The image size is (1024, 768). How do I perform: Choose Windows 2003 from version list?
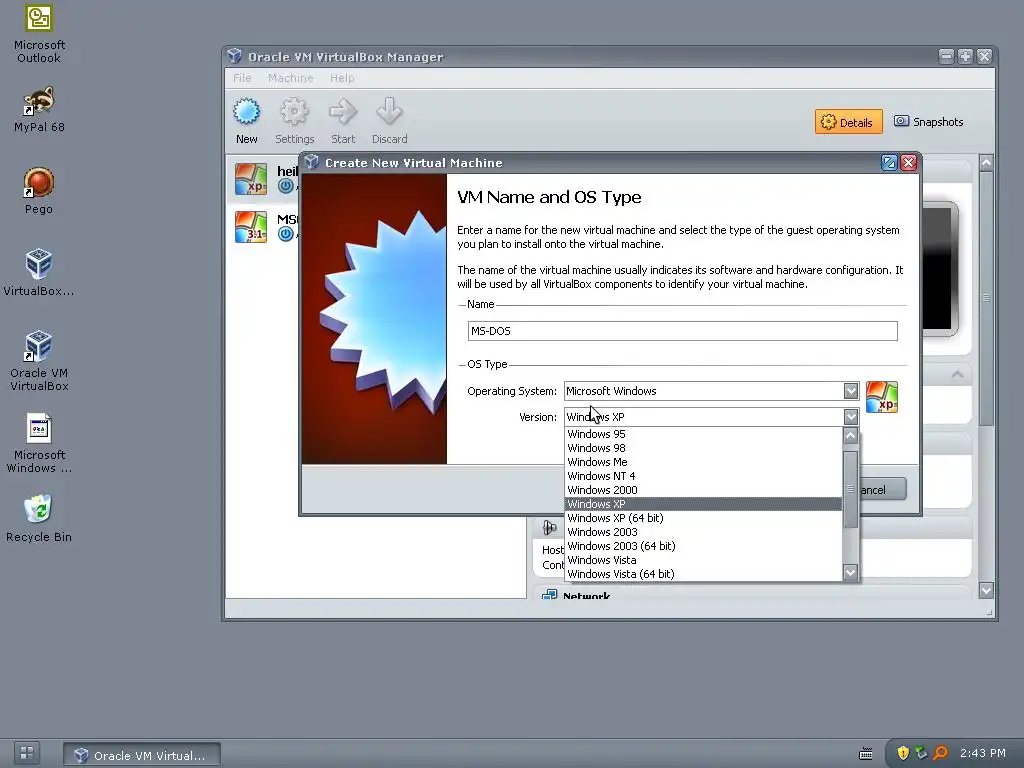pos(703,532)
